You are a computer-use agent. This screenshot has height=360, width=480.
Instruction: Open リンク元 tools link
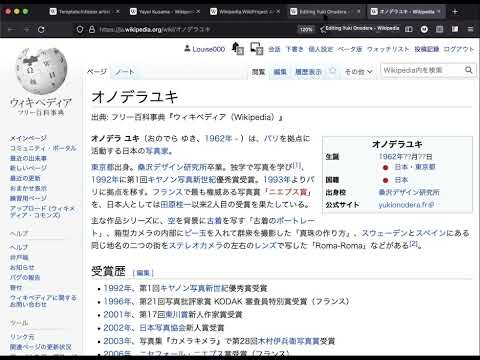(22, 337)
